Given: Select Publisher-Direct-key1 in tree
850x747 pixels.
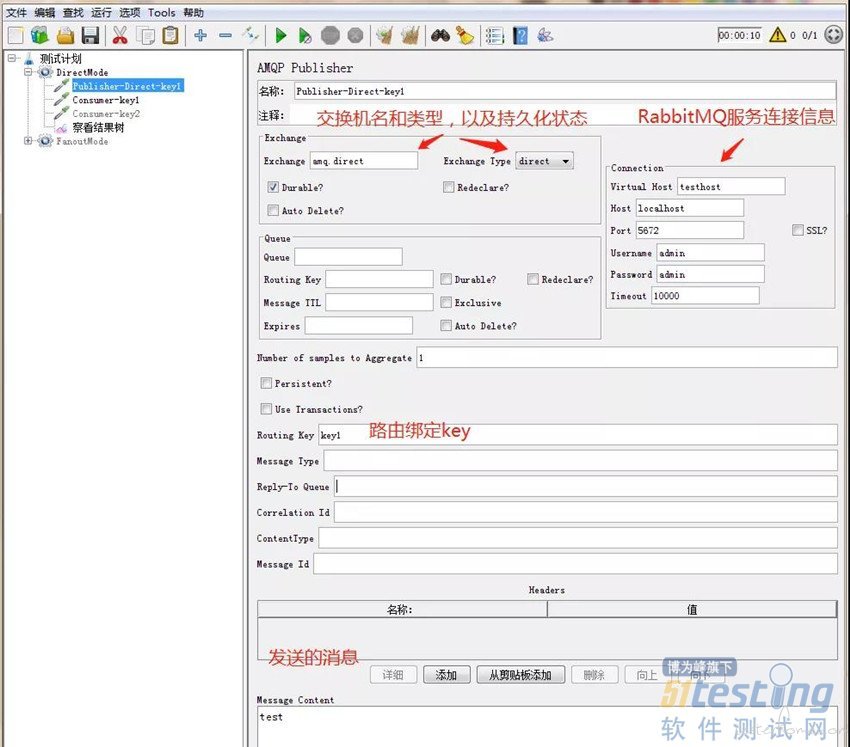Looking at the screenshot, I should tap(127, 86).
